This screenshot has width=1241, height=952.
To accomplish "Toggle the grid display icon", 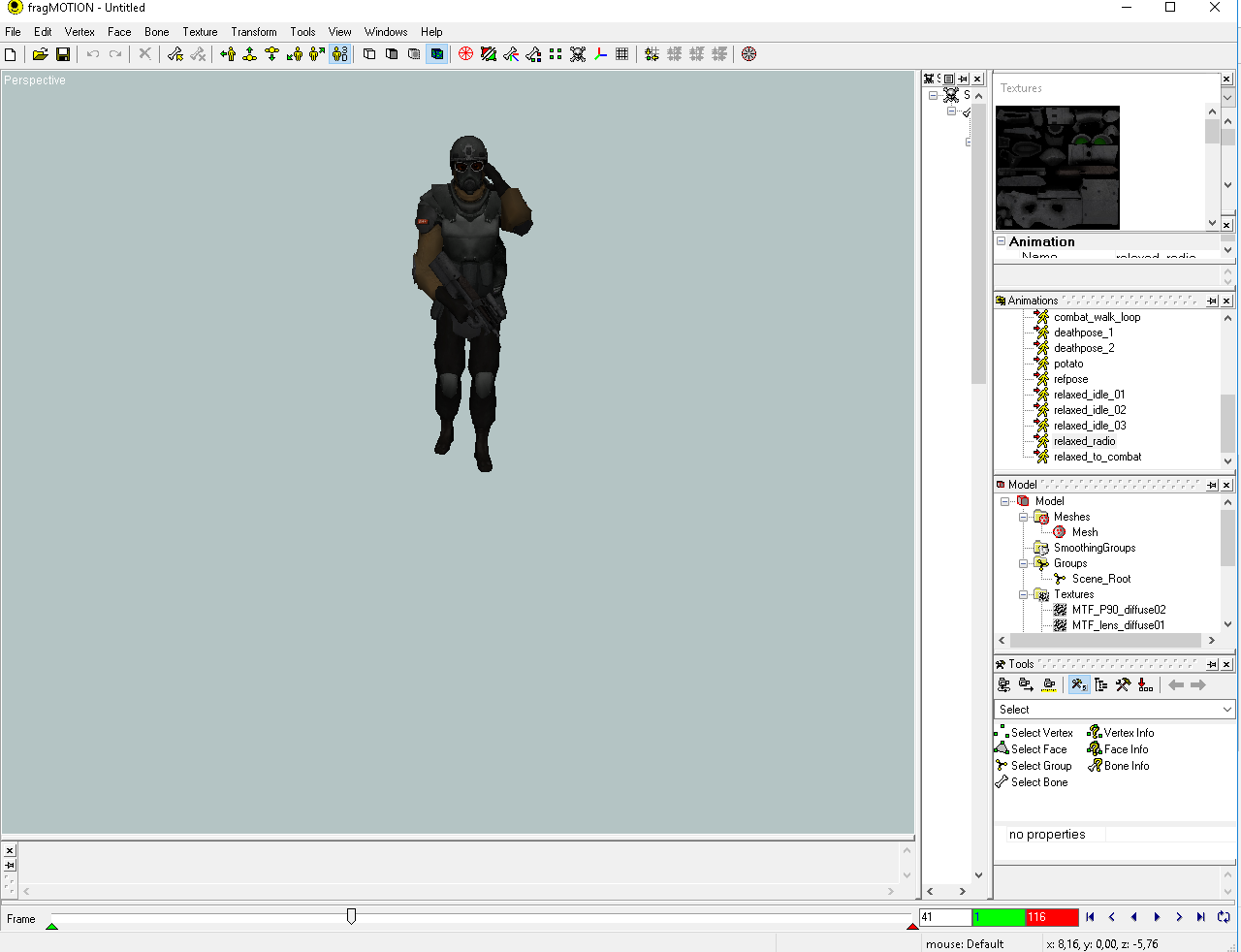I will (x=622, y=54).
